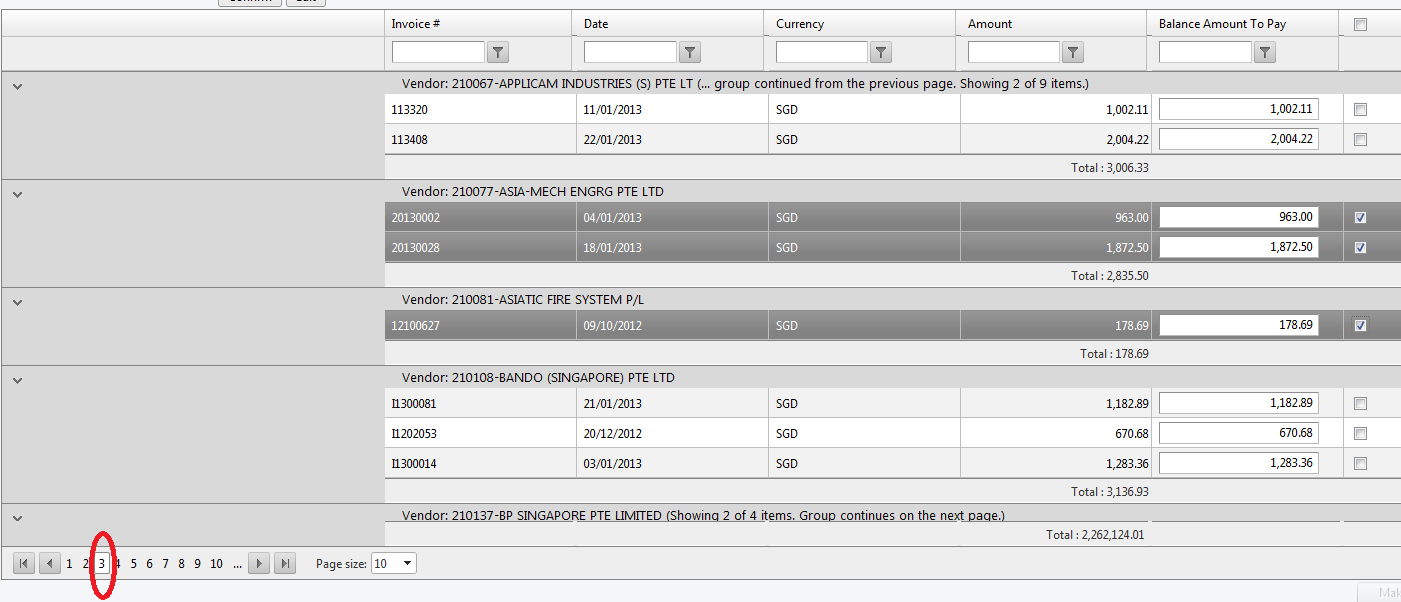
Task: Sort by the Invoice # column header
Action: pos(416,24)
